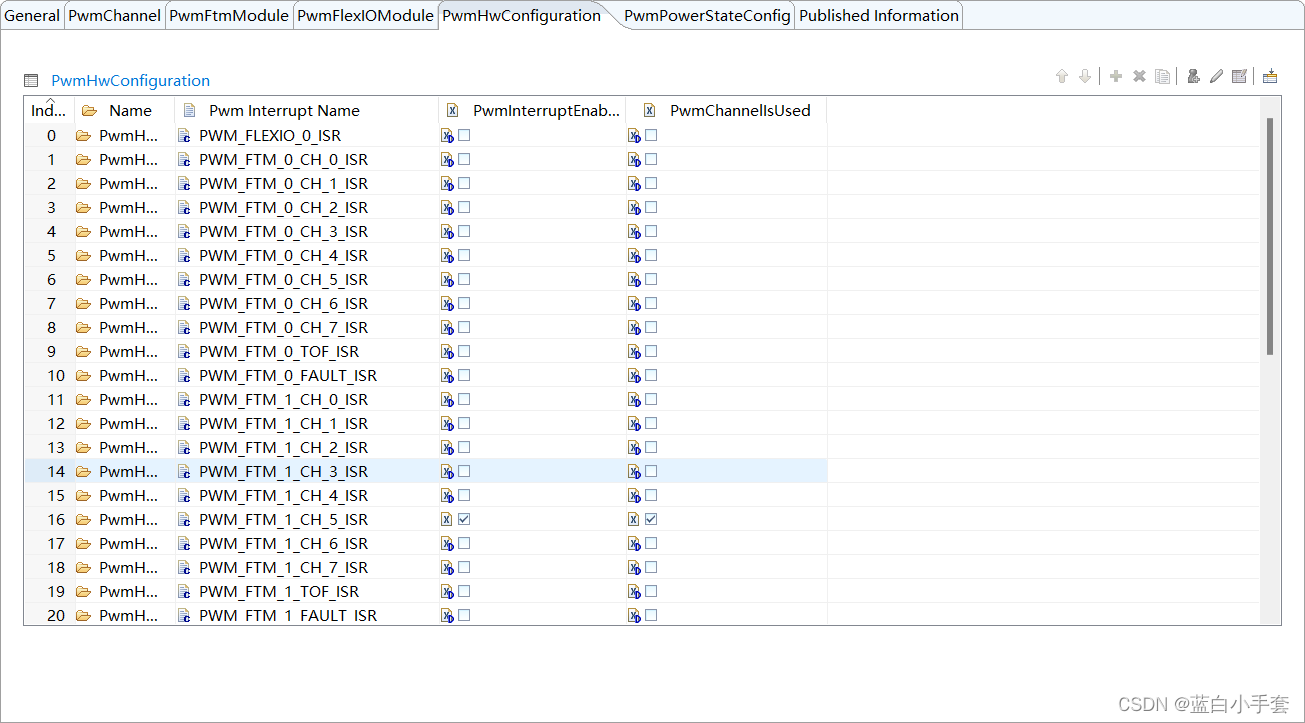Click the move element up arrow icon
This screenshot has height=723, width=1305.
(1062, 76)
